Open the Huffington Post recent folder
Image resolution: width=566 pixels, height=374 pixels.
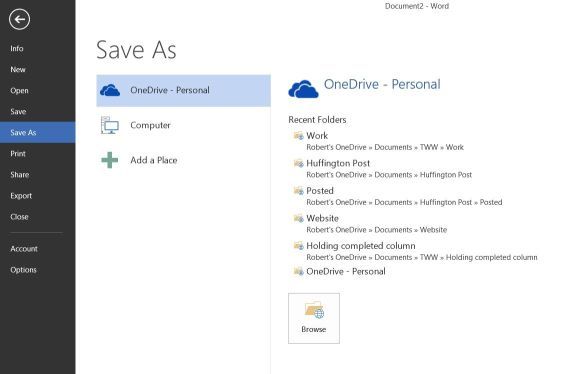(x=338, y=163)
